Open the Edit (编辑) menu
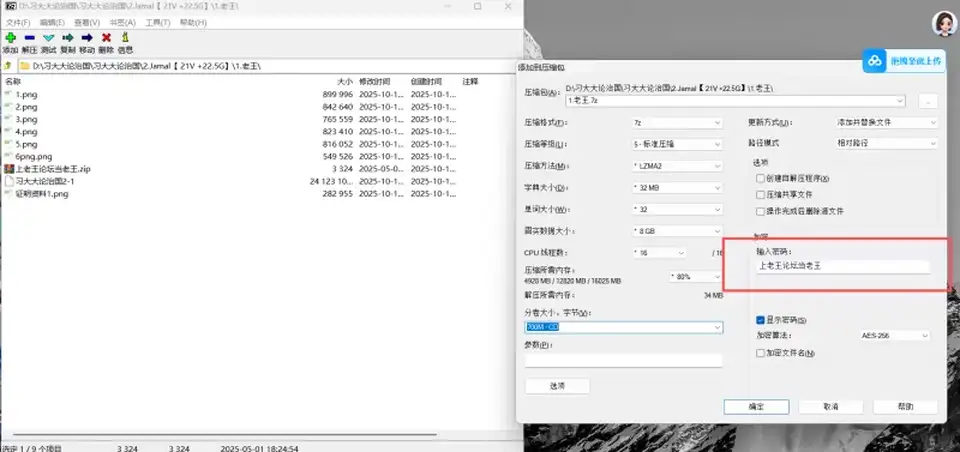Viewport: 960px width, 452px height. tap(52, 23)
